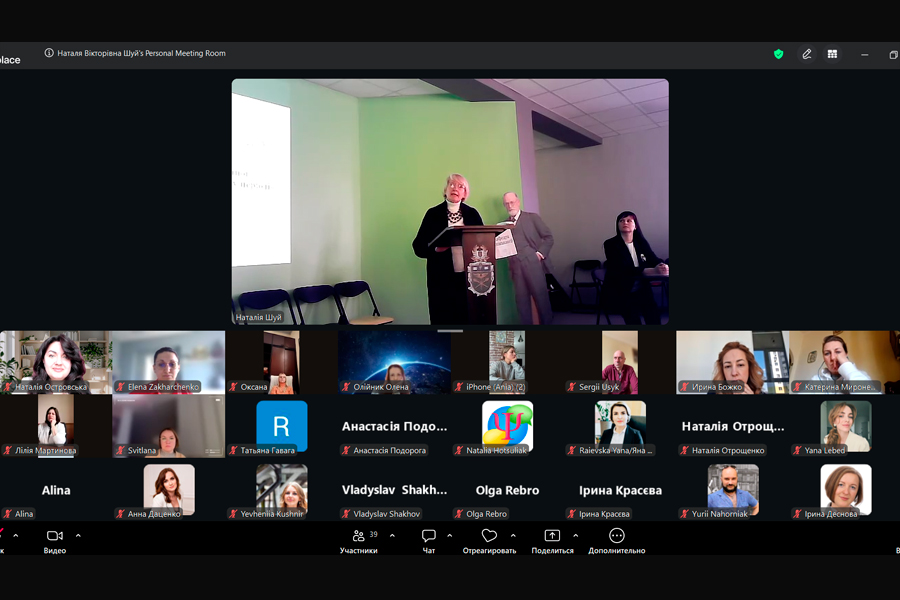The image size is (900, 600).
Task: Open the annotate pencil icon in title bar
Action: coord(806,54)
